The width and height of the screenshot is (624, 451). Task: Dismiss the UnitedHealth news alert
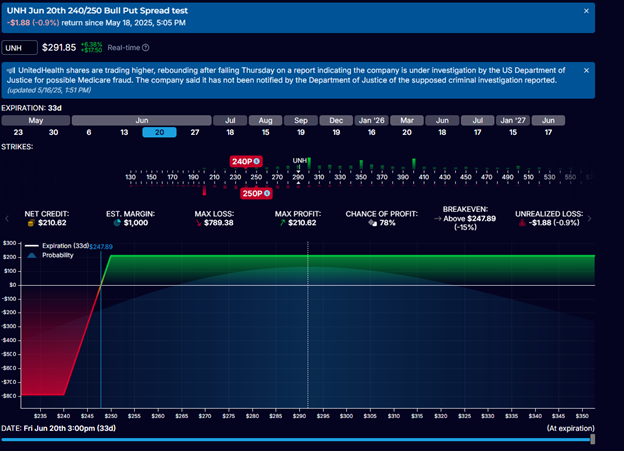click(586, 70)
